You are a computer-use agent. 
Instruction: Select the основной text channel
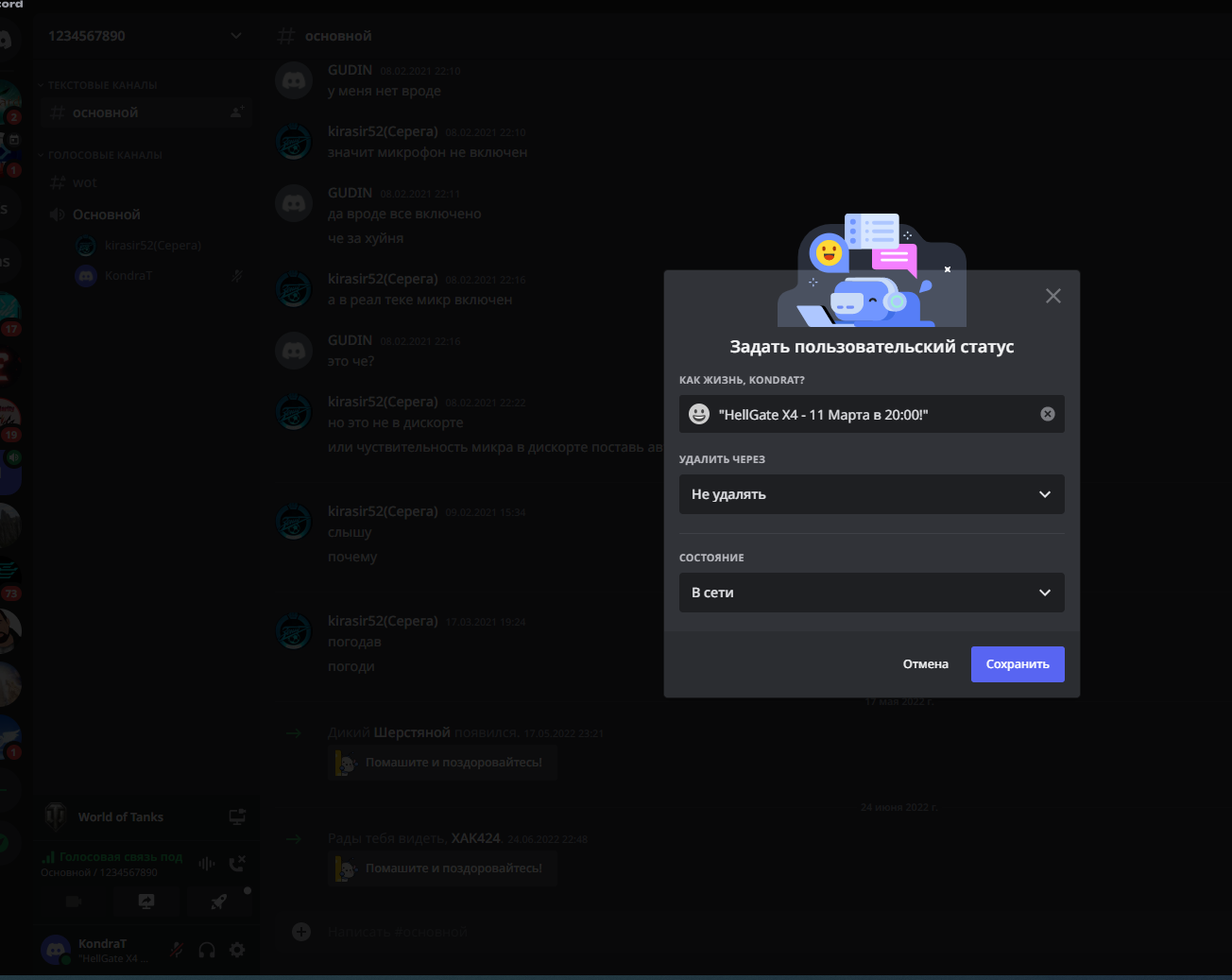pyautogui.click(x=145, y=112)
